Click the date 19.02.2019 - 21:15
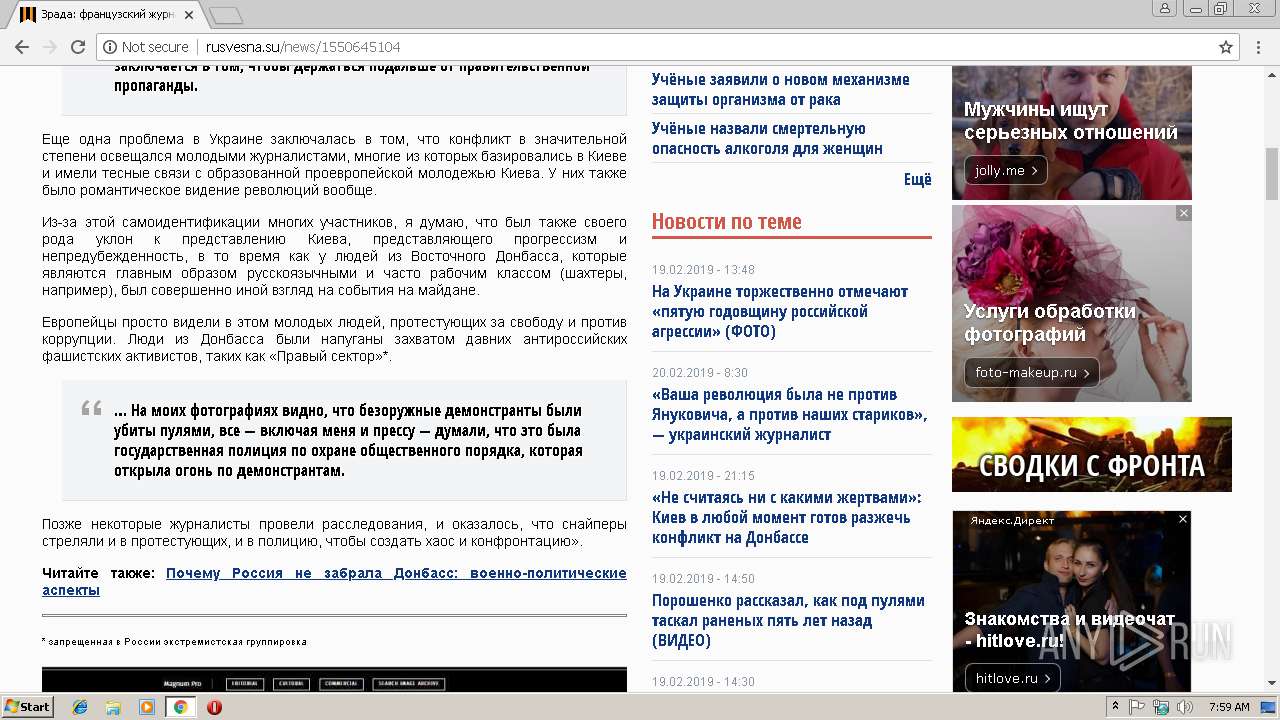Image resolution: width=1280 pixels, height=720 pixels. 703,476
